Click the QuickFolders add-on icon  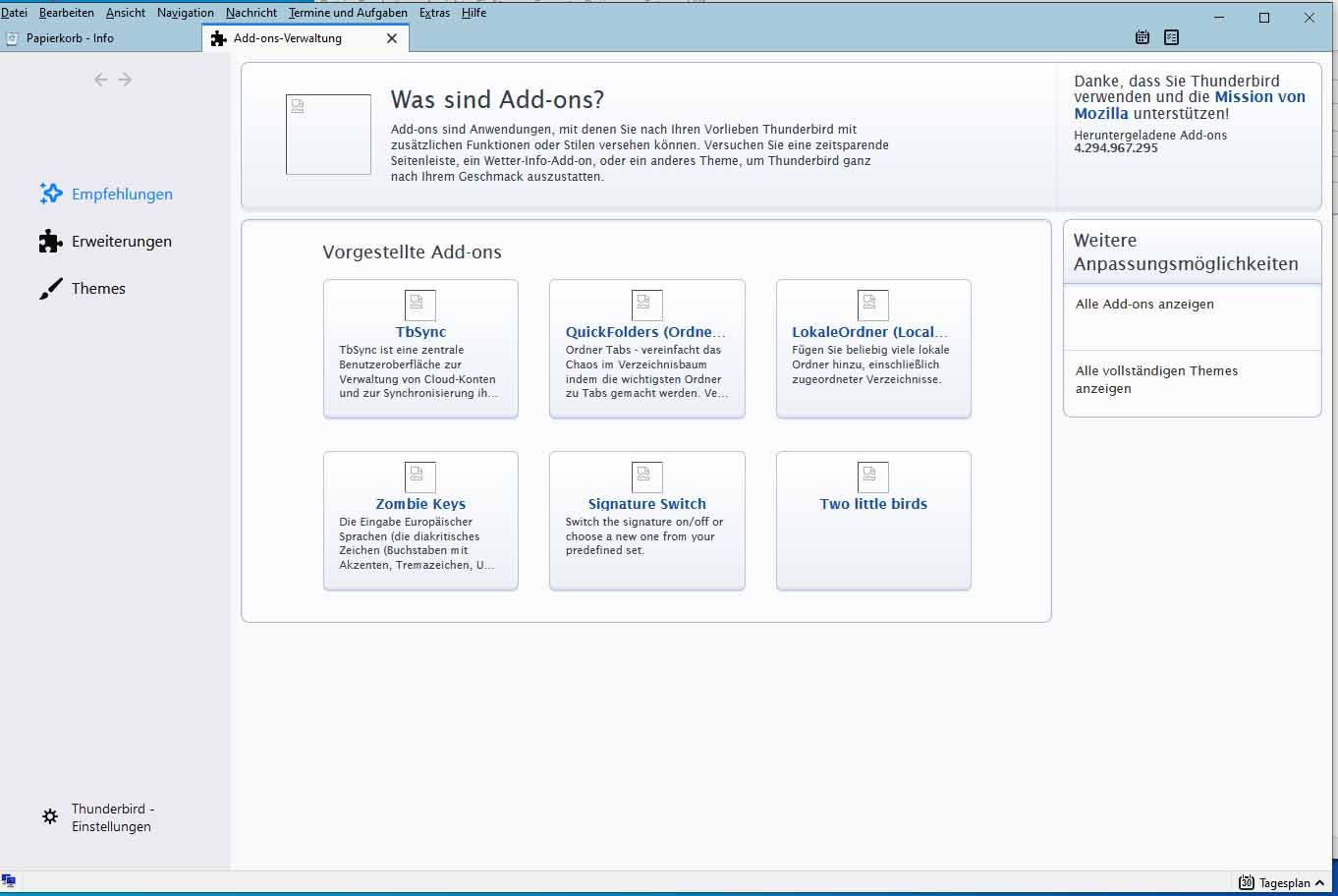tap(646, 305)
